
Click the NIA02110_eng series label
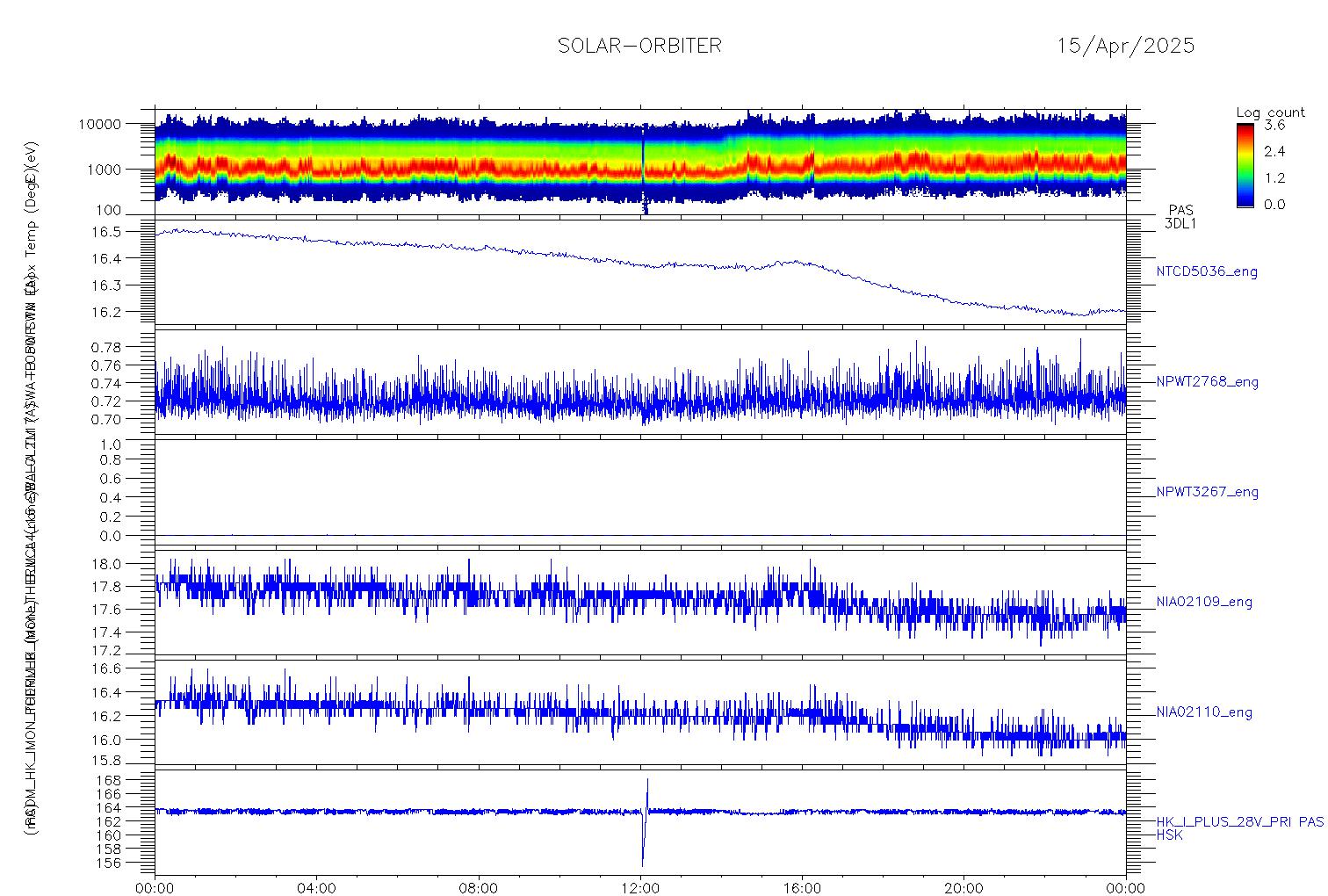1204,712
